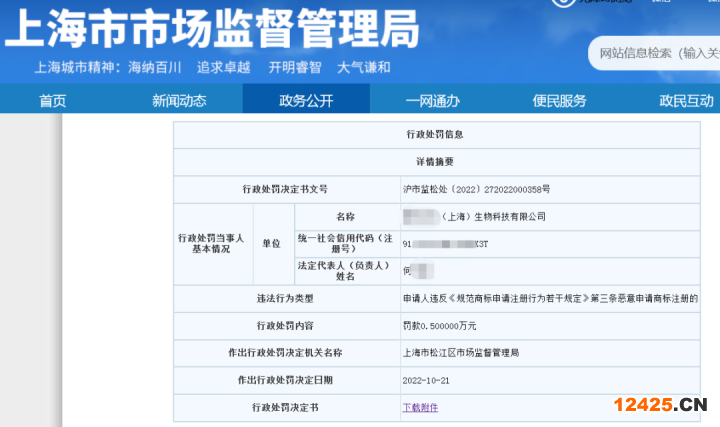Click the slogan text 追求卓越
This screenshot has height=427, width=720.
(224, 67)
